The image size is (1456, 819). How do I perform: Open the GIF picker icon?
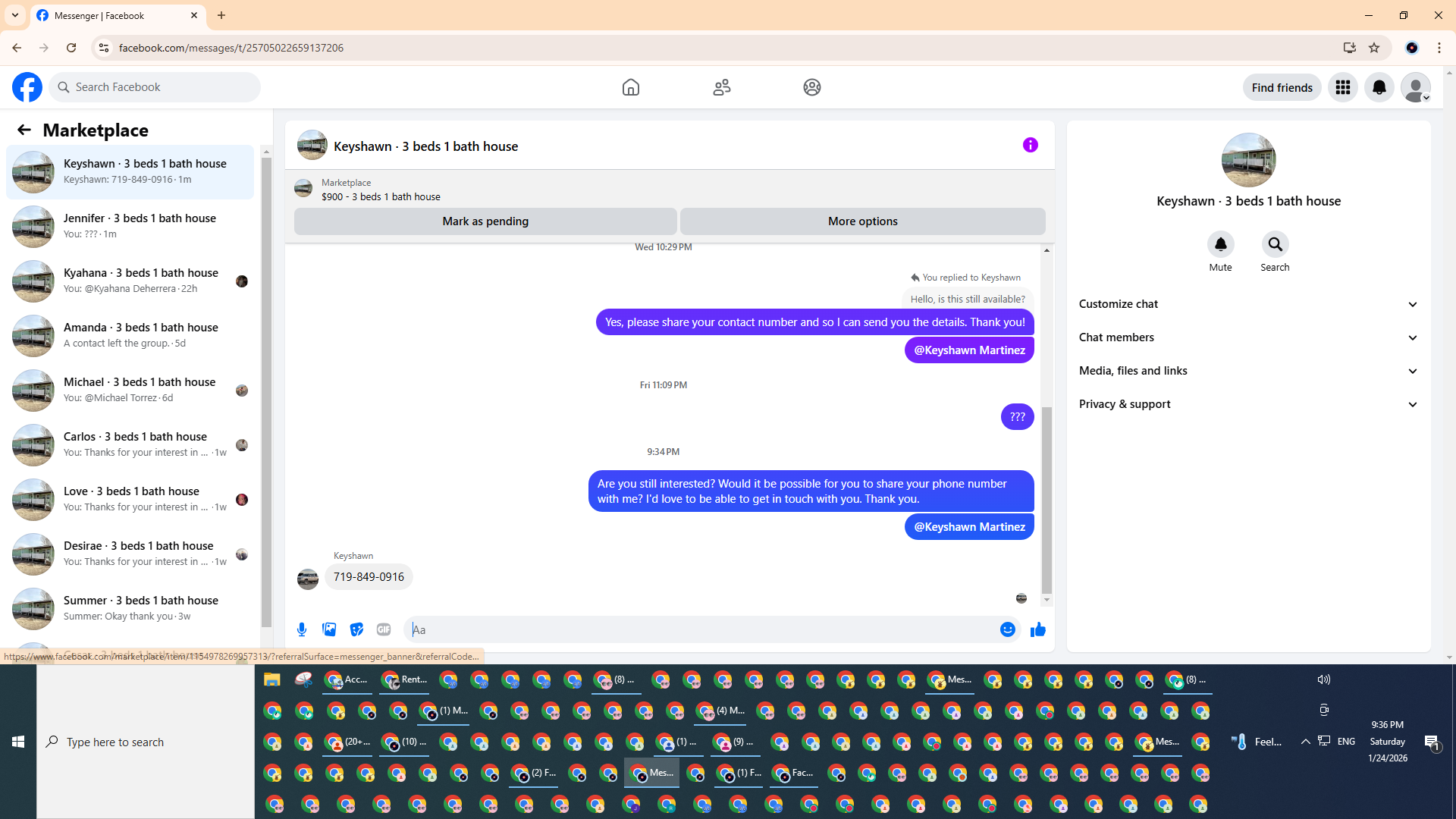coord(384,629)
